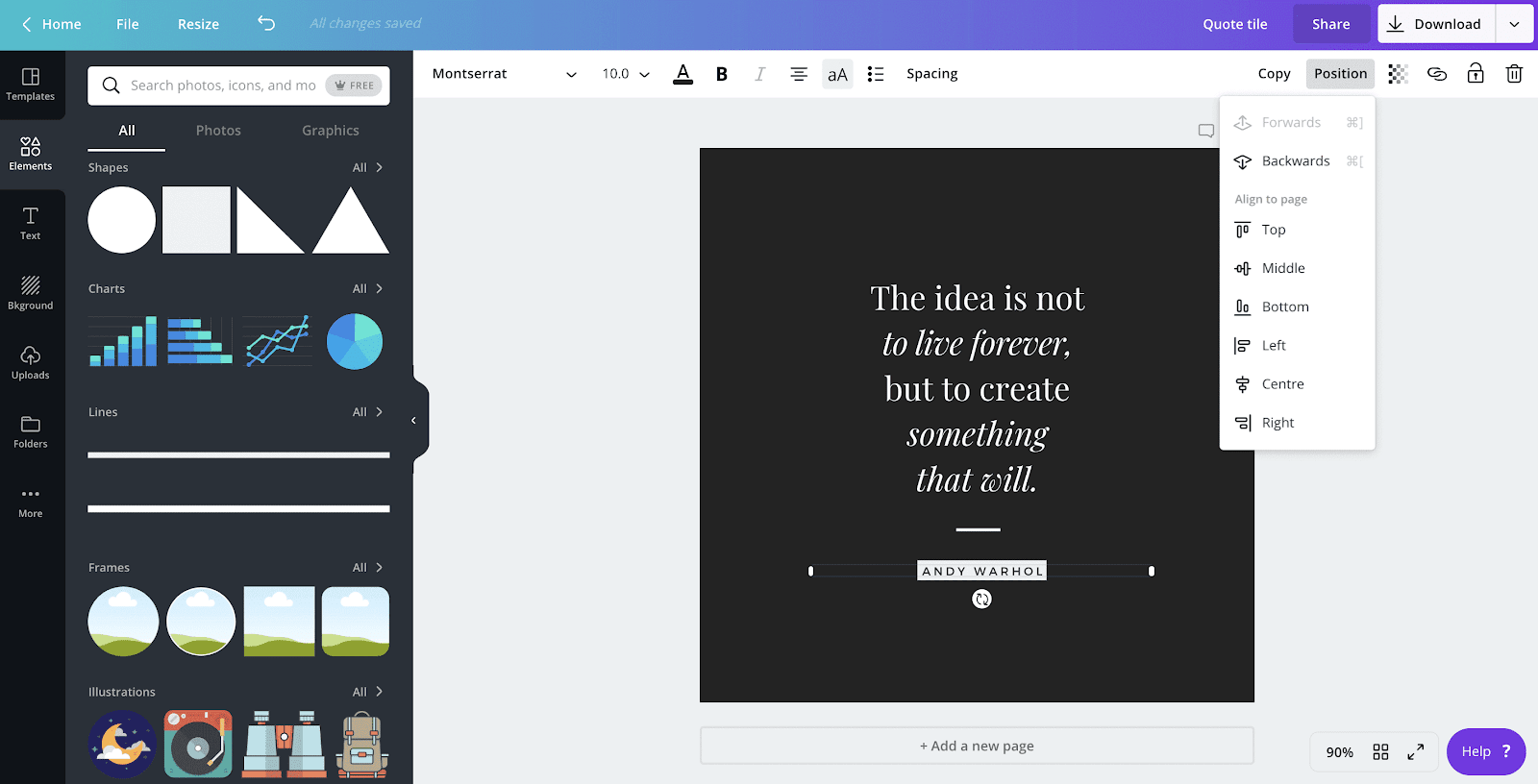Viewport: 1538px width, 784px height.
Task: Open the 90% zoom level control
Action: [x=1339, y=752]
